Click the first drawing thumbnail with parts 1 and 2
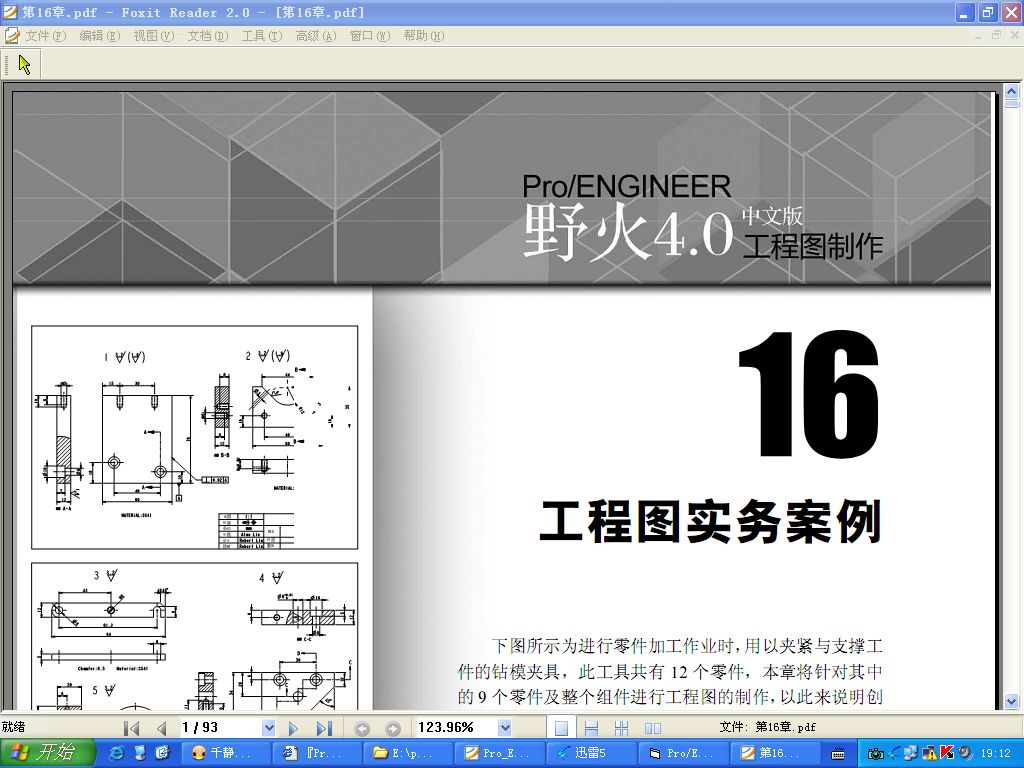 point(195,438)
